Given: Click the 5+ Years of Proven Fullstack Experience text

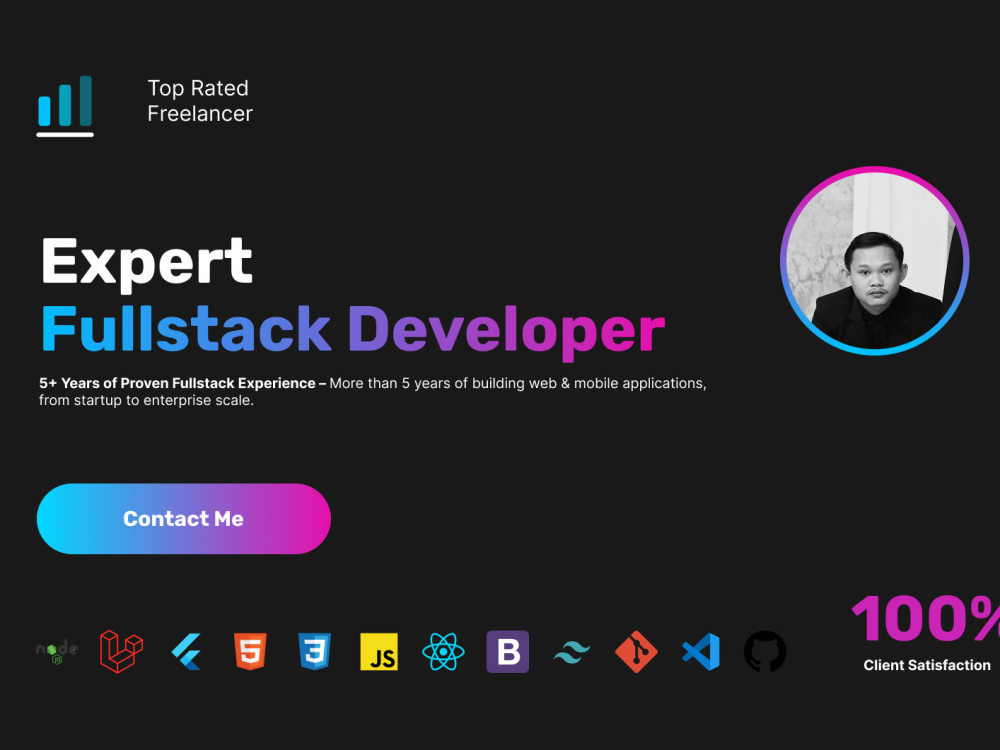Looking at the screenshot, I should 182,383.
